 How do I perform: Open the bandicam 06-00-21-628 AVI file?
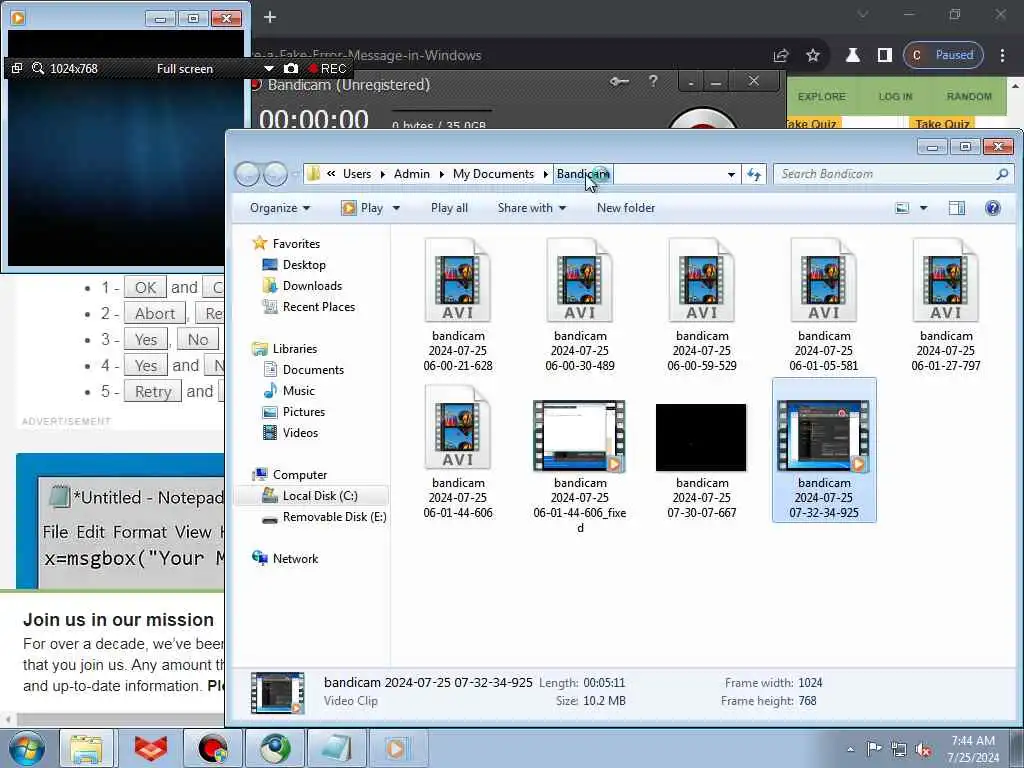(x=458, y=304)
